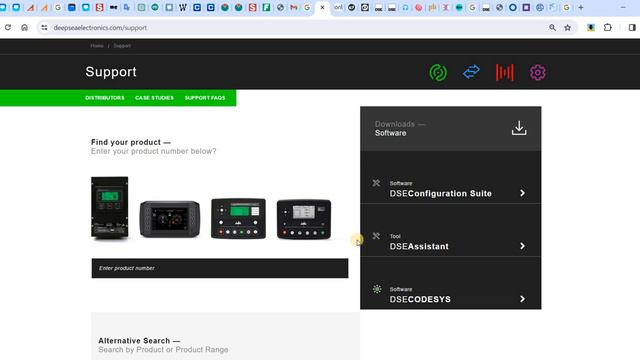Click green chip icon beside DSECODESYS
Screen dimensions: 640x360
(x=377, y=289)
